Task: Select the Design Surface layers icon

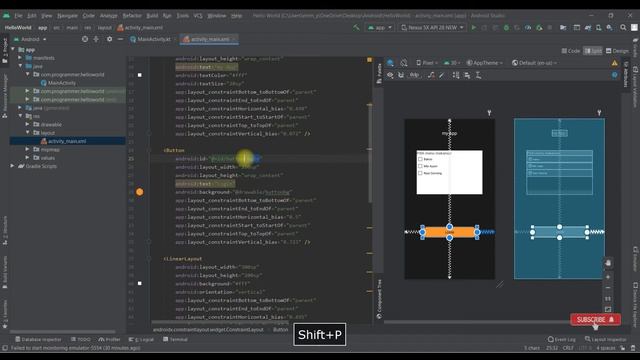Action: tap(390, 63)
